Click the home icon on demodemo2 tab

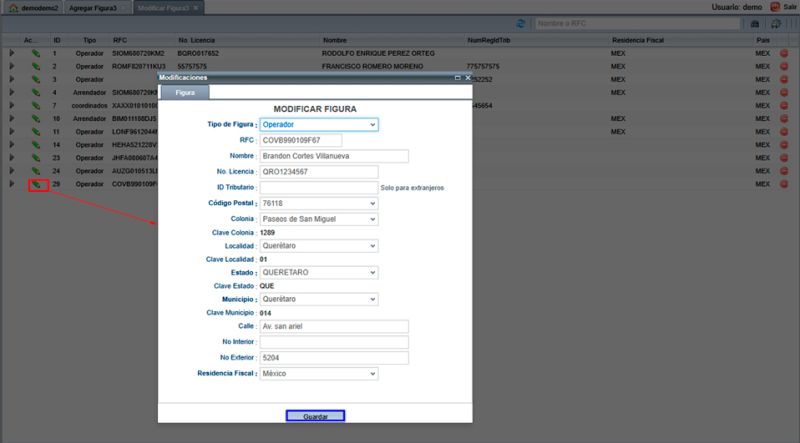click(x=10, y=7)
